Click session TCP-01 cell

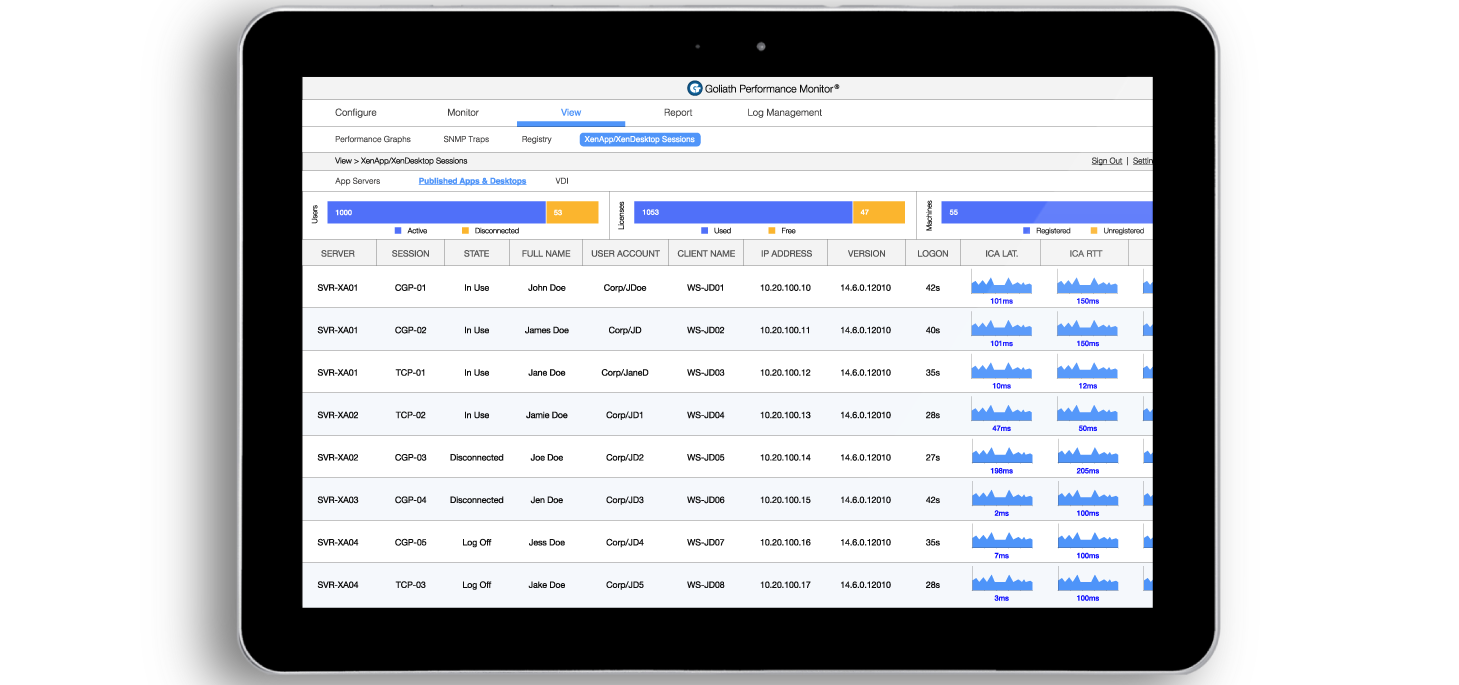pyautogui.click(x=410, y=373)
